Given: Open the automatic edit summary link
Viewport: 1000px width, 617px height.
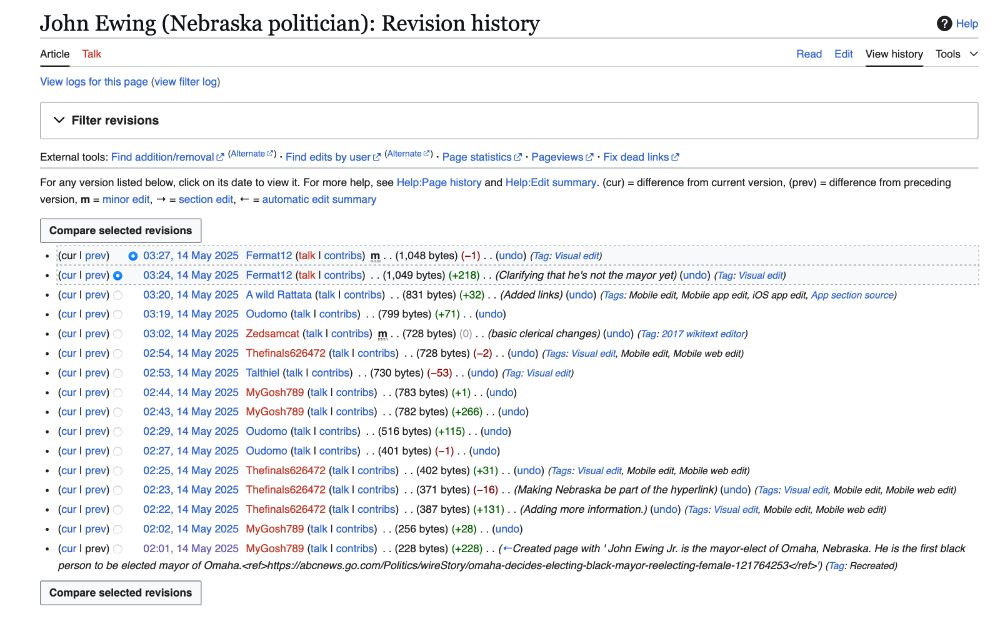Looking at the screenshot, I should [x=319, y=200].
